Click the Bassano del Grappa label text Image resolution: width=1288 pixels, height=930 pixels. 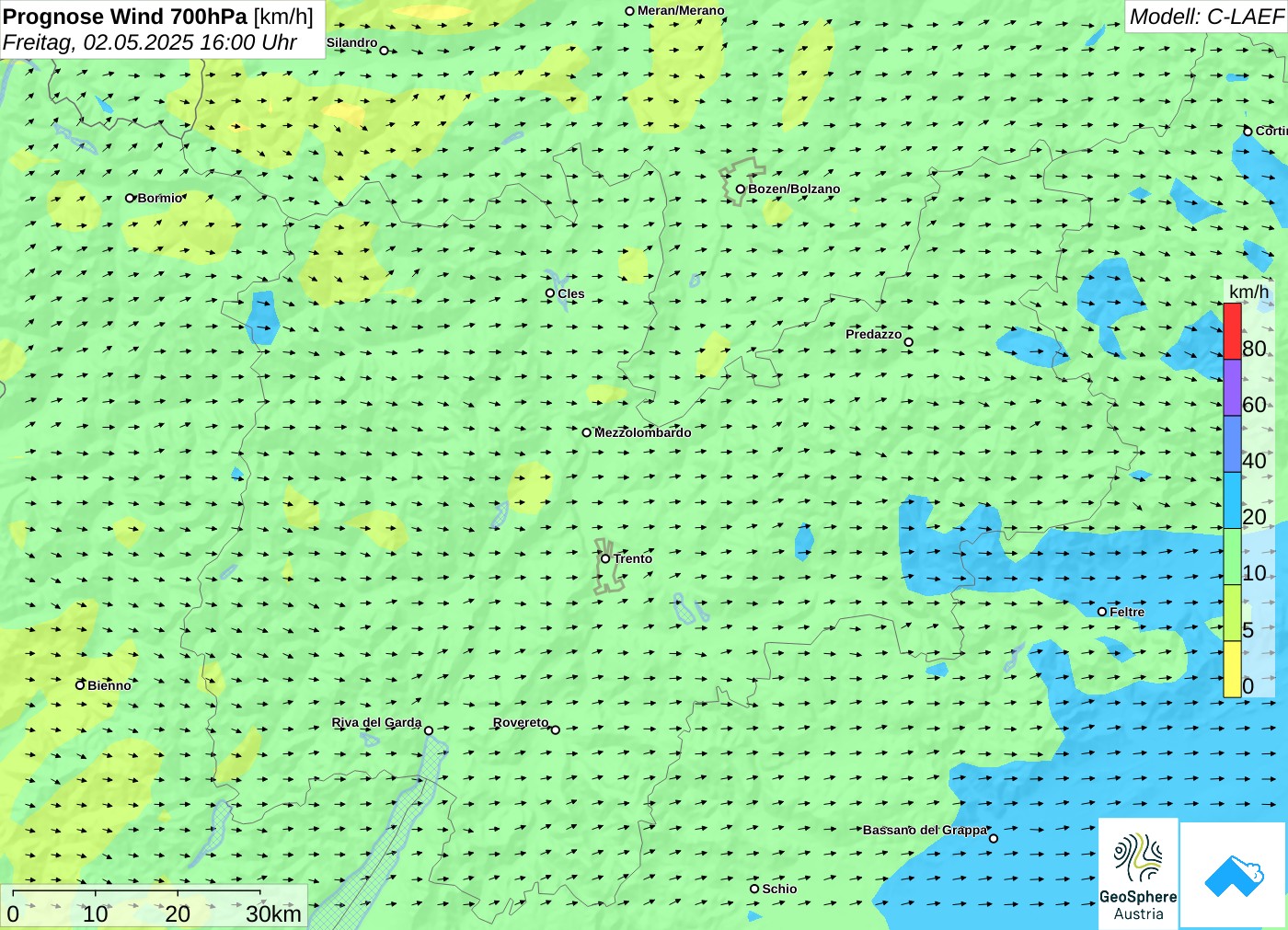[925, 830]
